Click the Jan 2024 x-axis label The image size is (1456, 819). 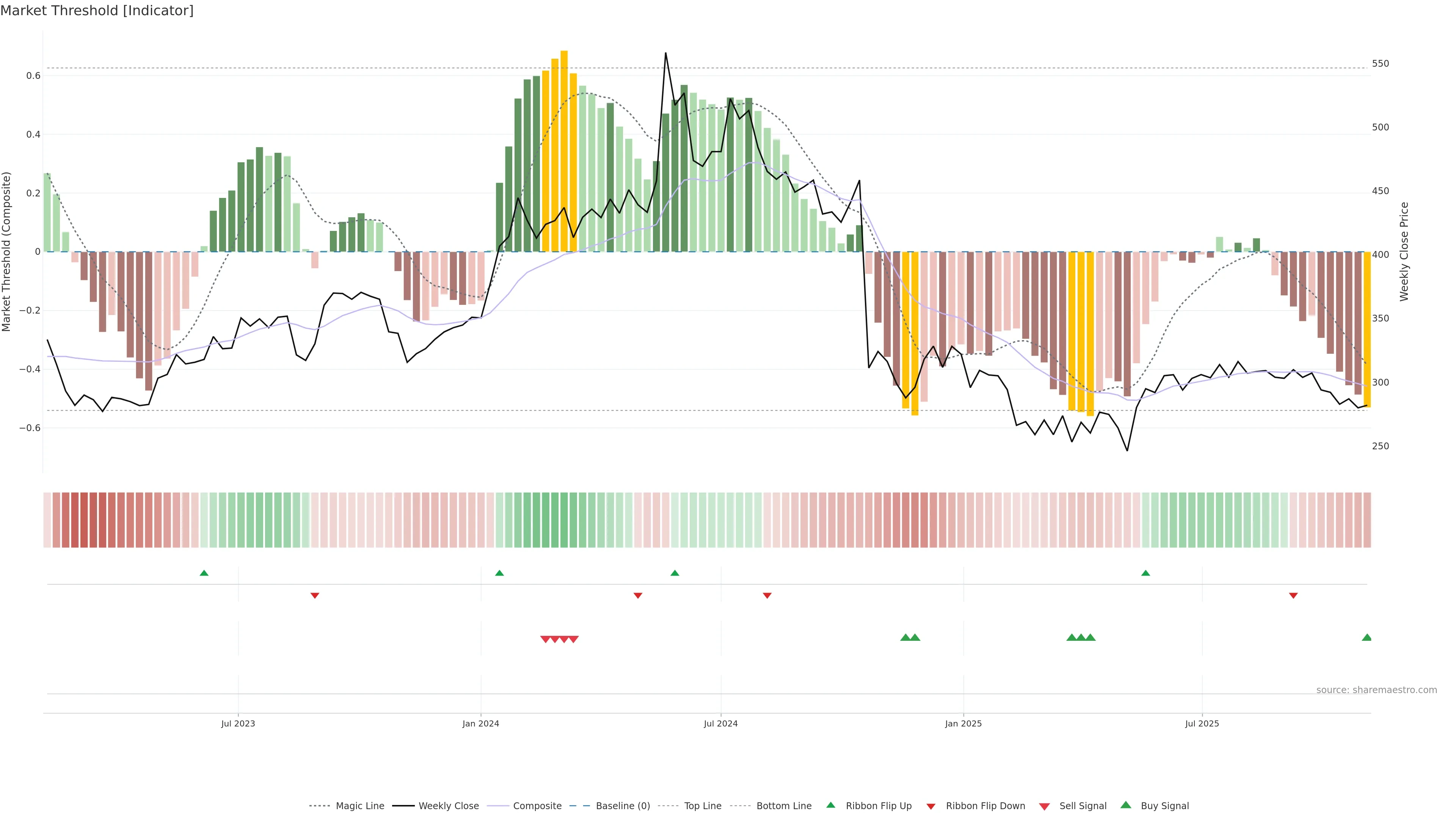480,723
